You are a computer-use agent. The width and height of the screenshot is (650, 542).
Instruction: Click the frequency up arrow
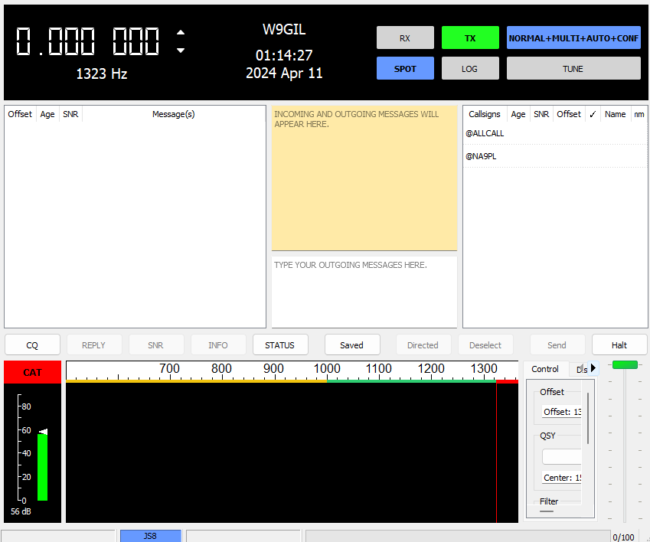[180, 33]
